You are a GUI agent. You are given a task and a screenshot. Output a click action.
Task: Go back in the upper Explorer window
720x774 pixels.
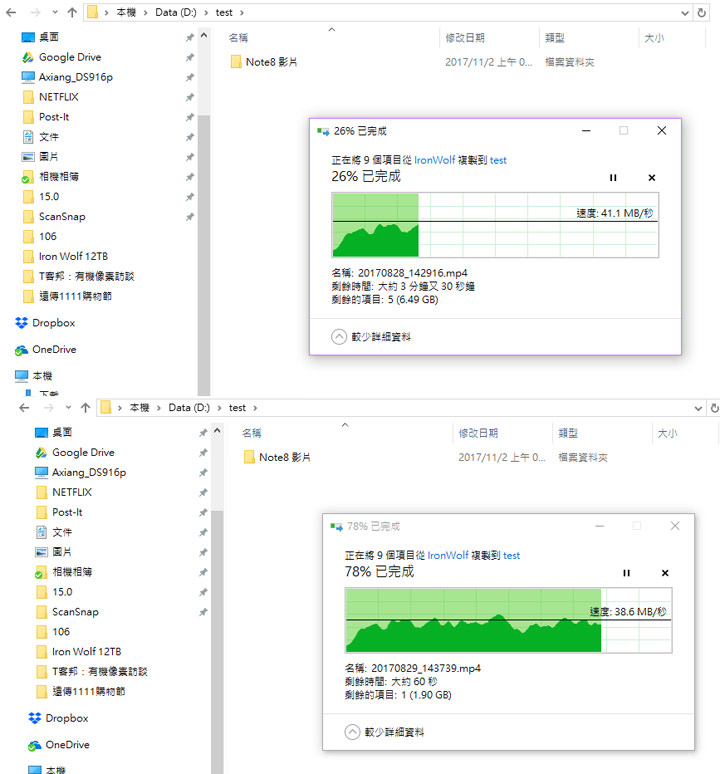[11, 12]
